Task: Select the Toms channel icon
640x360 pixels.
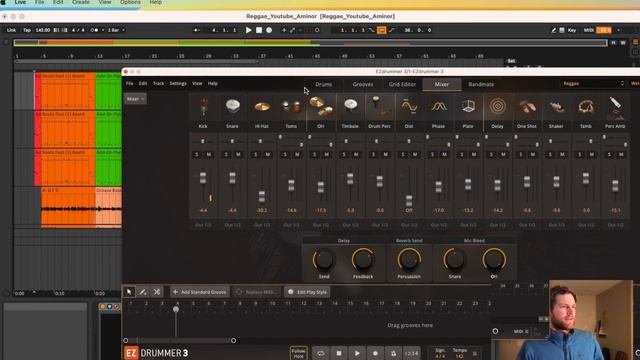Action: click(291, 107)
